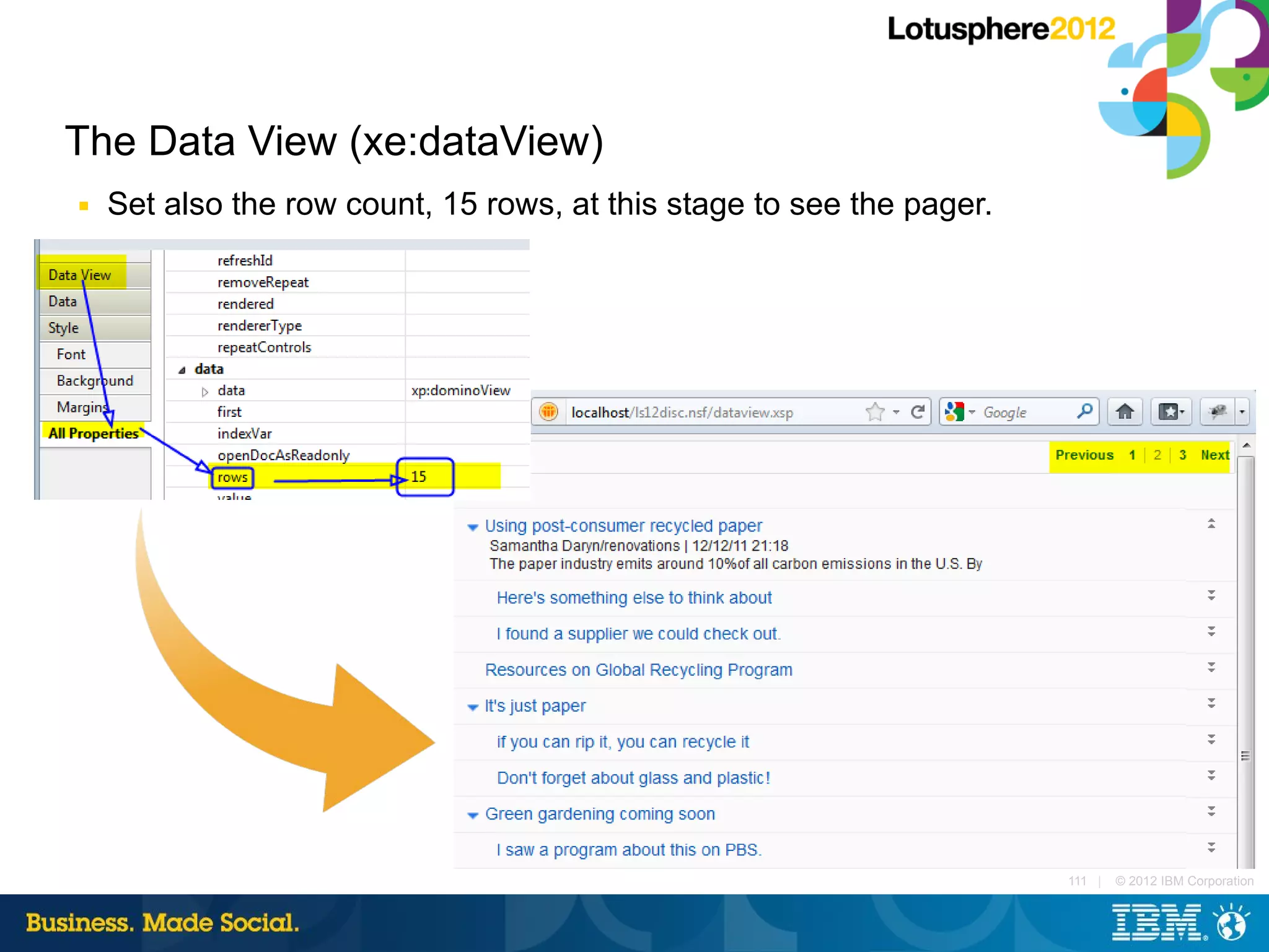Select the first property row
Screen dimensions: 1269x952
tap(229, 412)
